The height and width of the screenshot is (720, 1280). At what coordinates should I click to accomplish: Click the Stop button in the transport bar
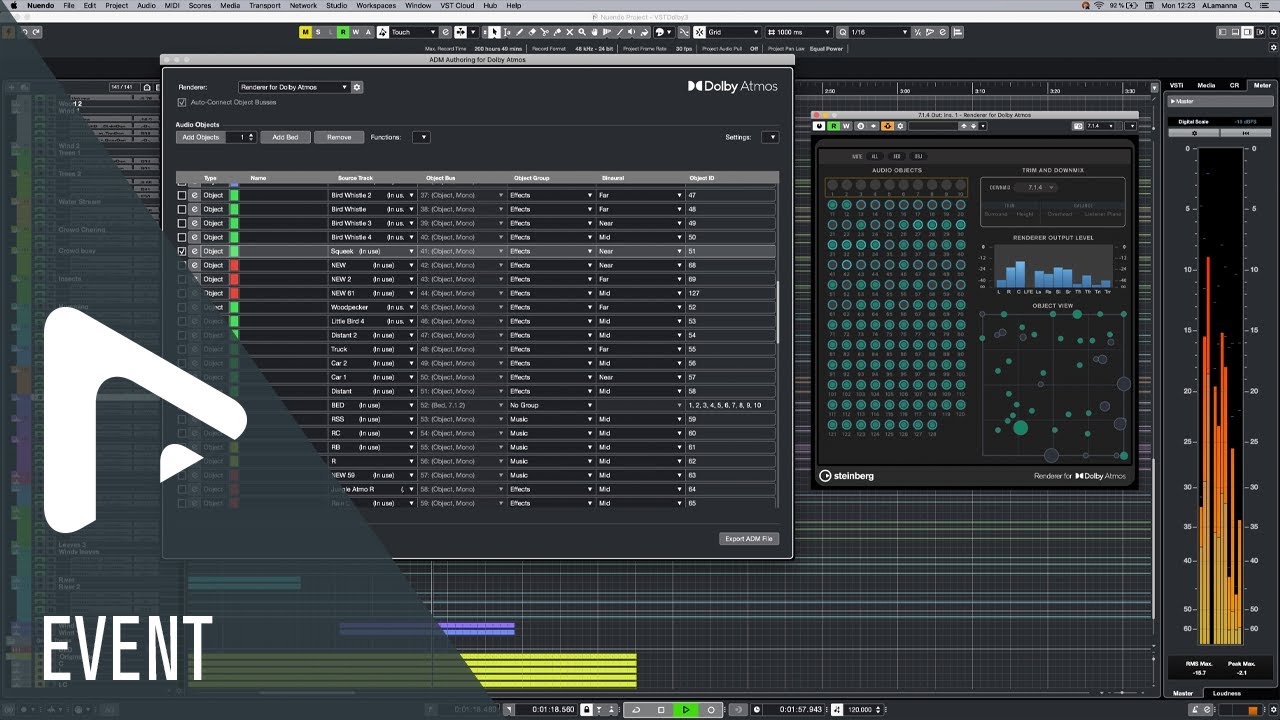click(661, 710)
